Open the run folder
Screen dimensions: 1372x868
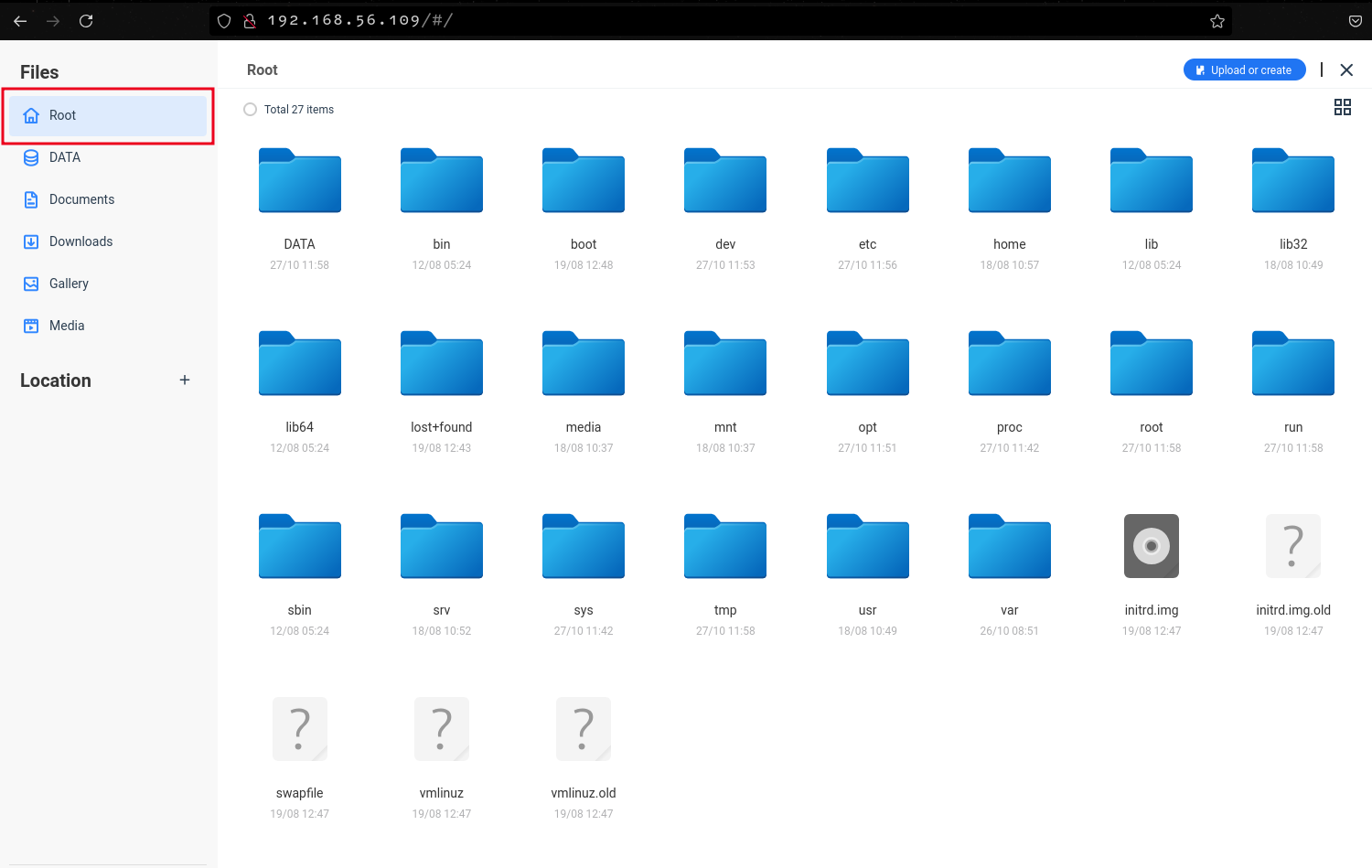1293,363
